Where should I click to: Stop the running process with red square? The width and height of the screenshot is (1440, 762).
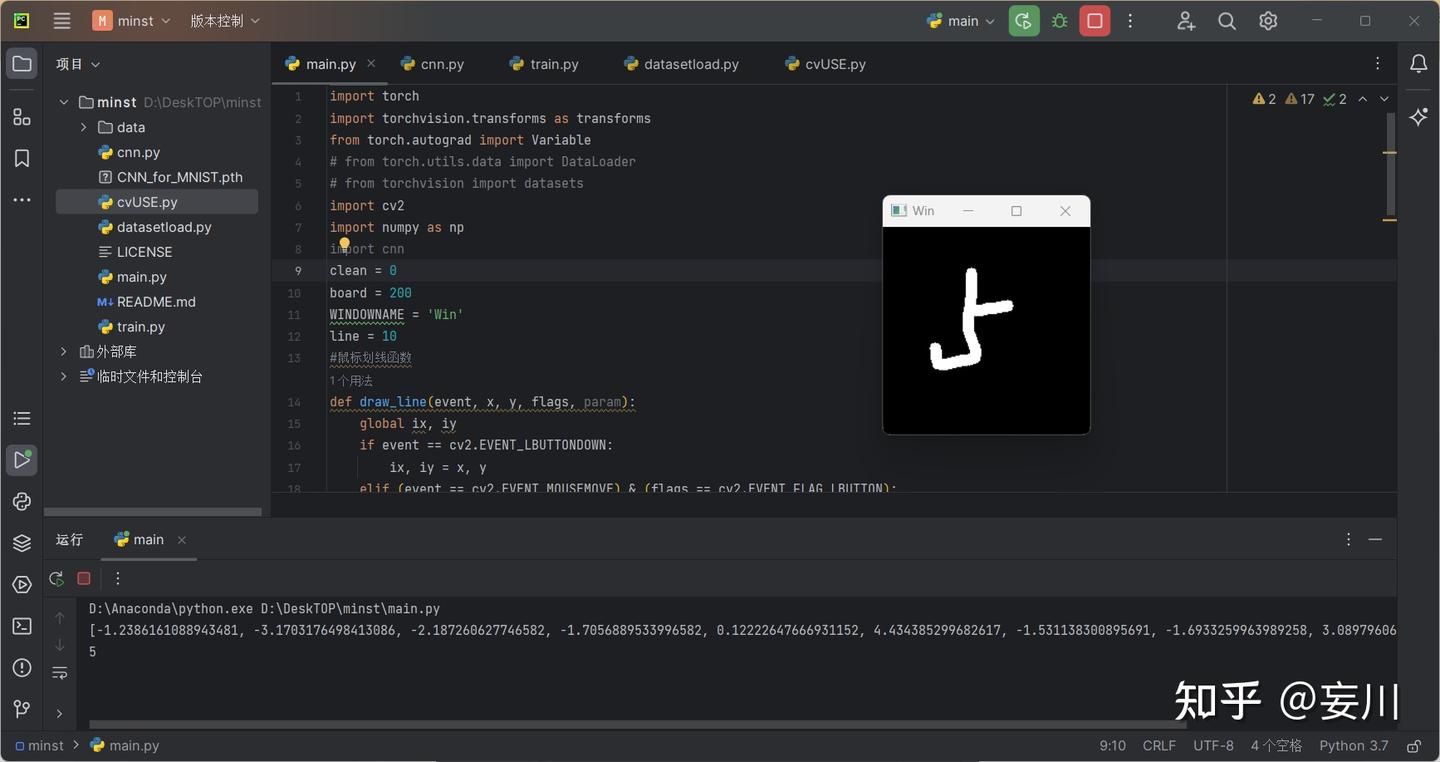(1095, 21)
